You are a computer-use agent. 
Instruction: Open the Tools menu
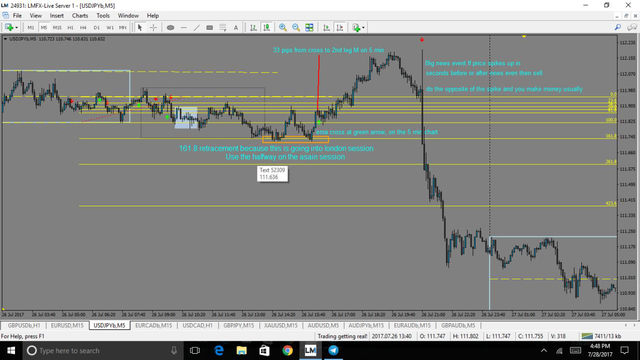click(103, 16)
